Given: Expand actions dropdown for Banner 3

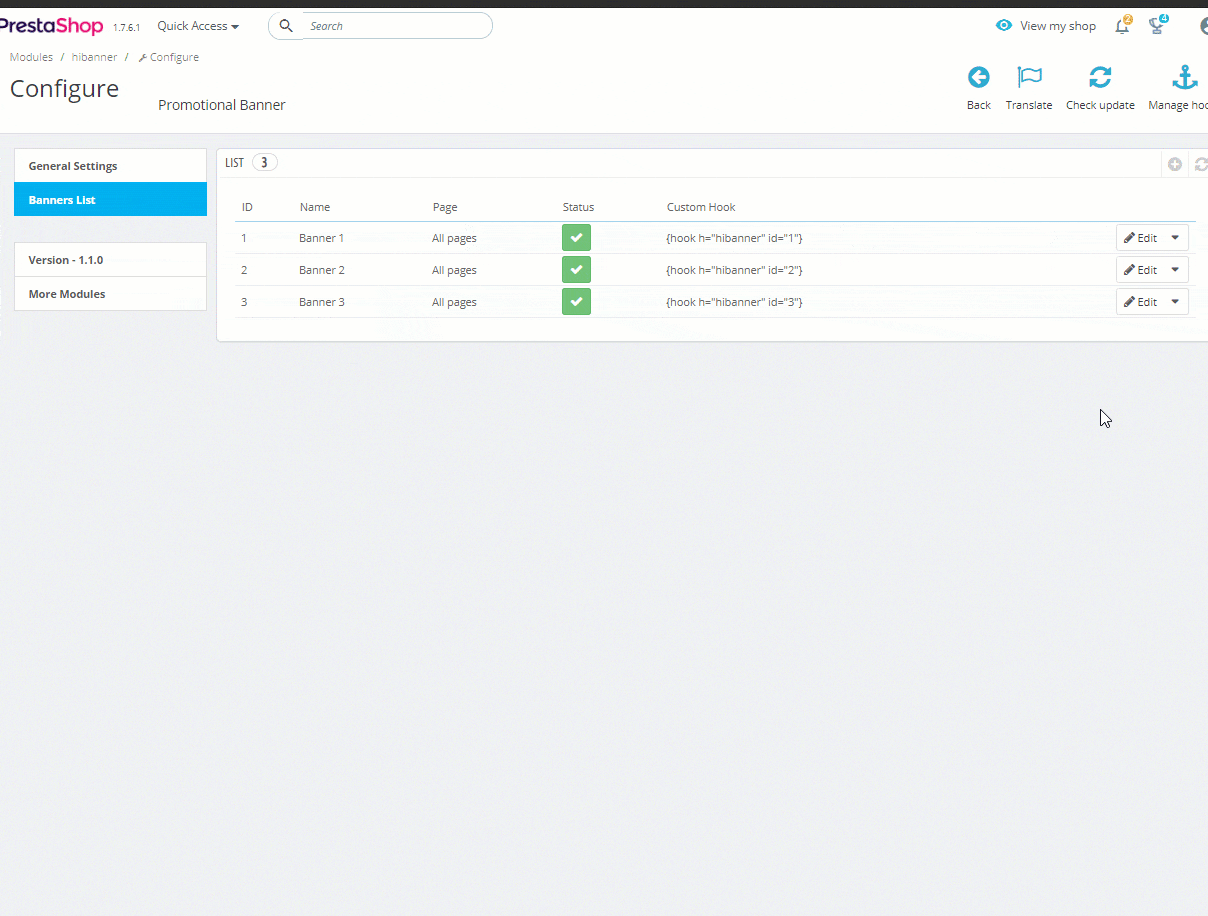Looking at the screenshot, I should point(1175,302).
